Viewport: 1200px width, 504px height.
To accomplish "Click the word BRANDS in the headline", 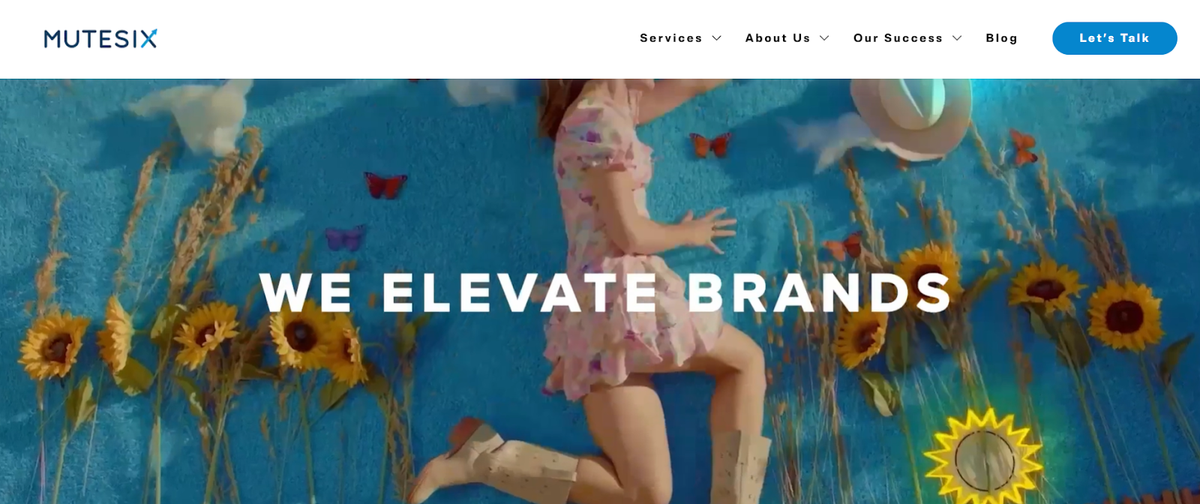I will [820, 292].
